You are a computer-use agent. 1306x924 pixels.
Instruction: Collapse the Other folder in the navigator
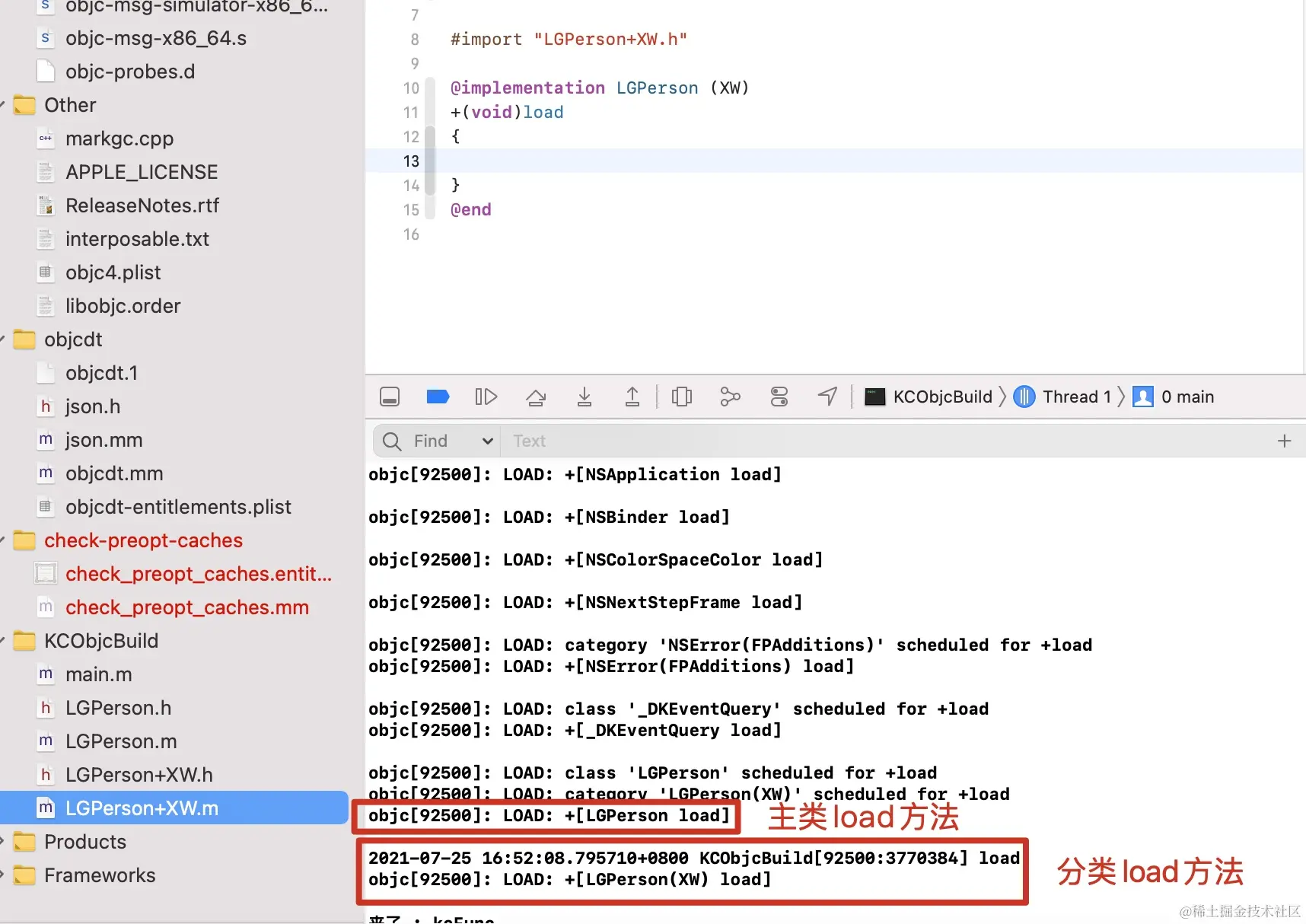point(6,105)
